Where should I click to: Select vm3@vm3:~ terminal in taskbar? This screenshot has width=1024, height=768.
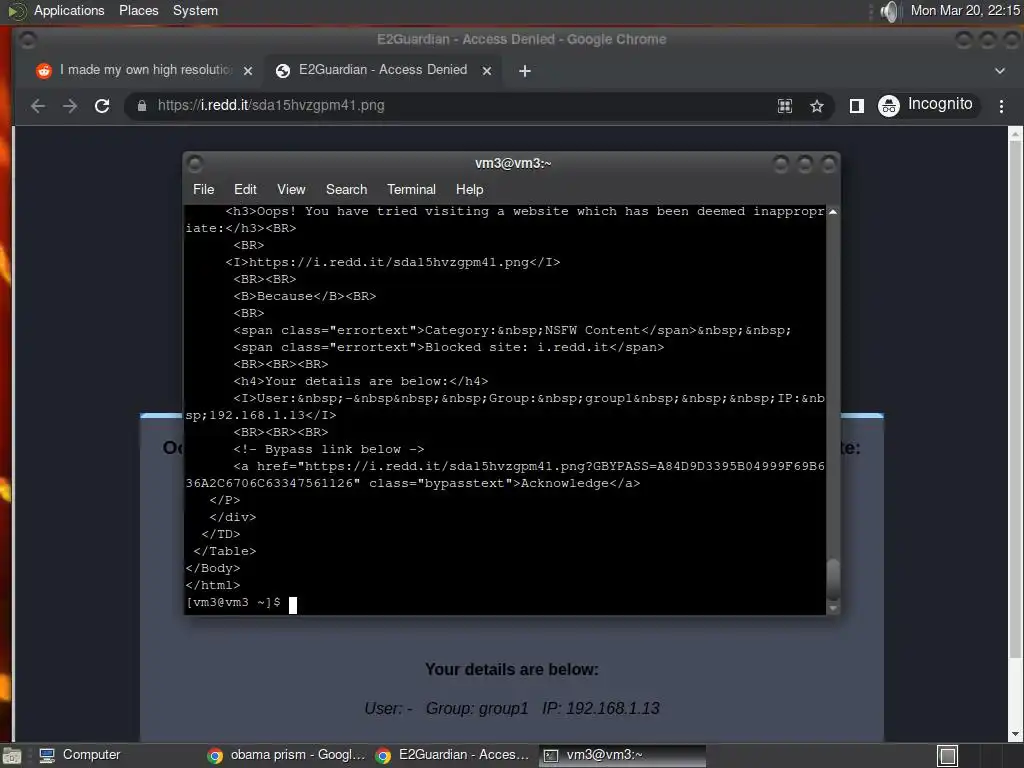(x=622, y=755)
